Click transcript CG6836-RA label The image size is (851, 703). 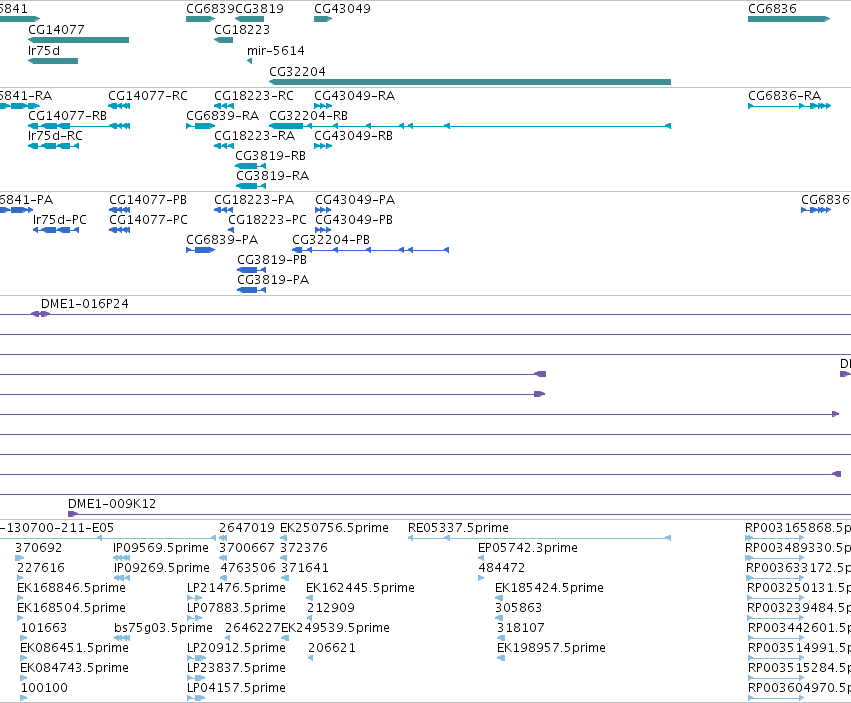tap(784, 96)
